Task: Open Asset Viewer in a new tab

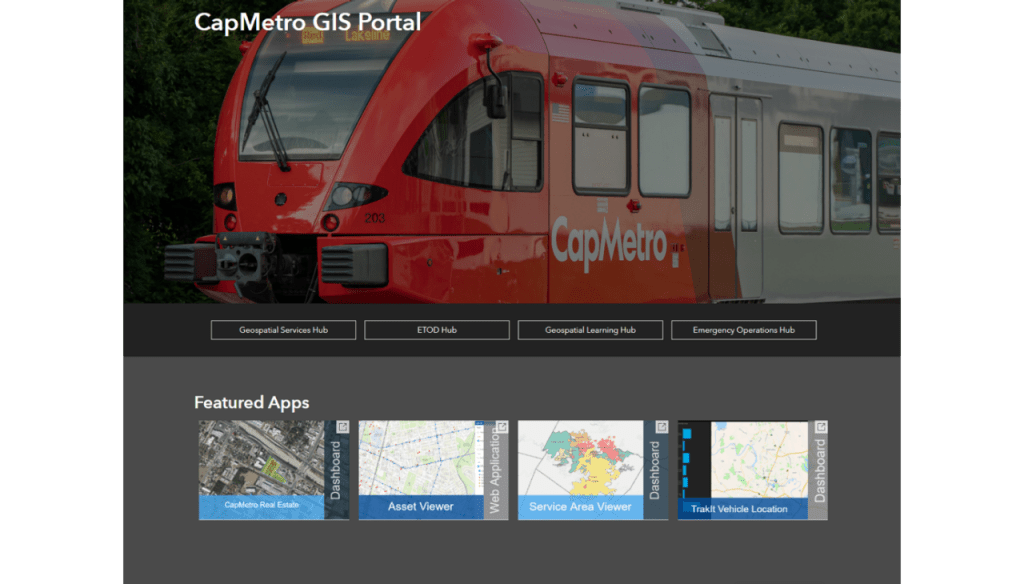Action: [x=501, y=425]
